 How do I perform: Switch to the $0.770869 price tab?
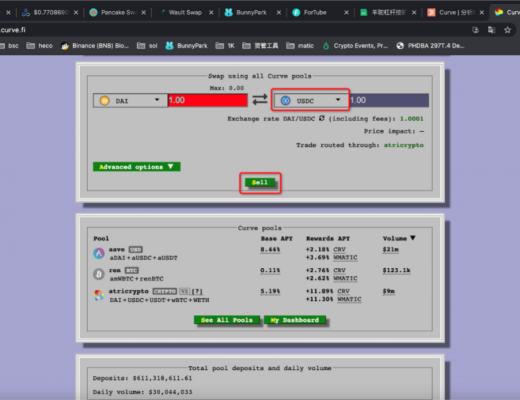[x=50, y=12]
